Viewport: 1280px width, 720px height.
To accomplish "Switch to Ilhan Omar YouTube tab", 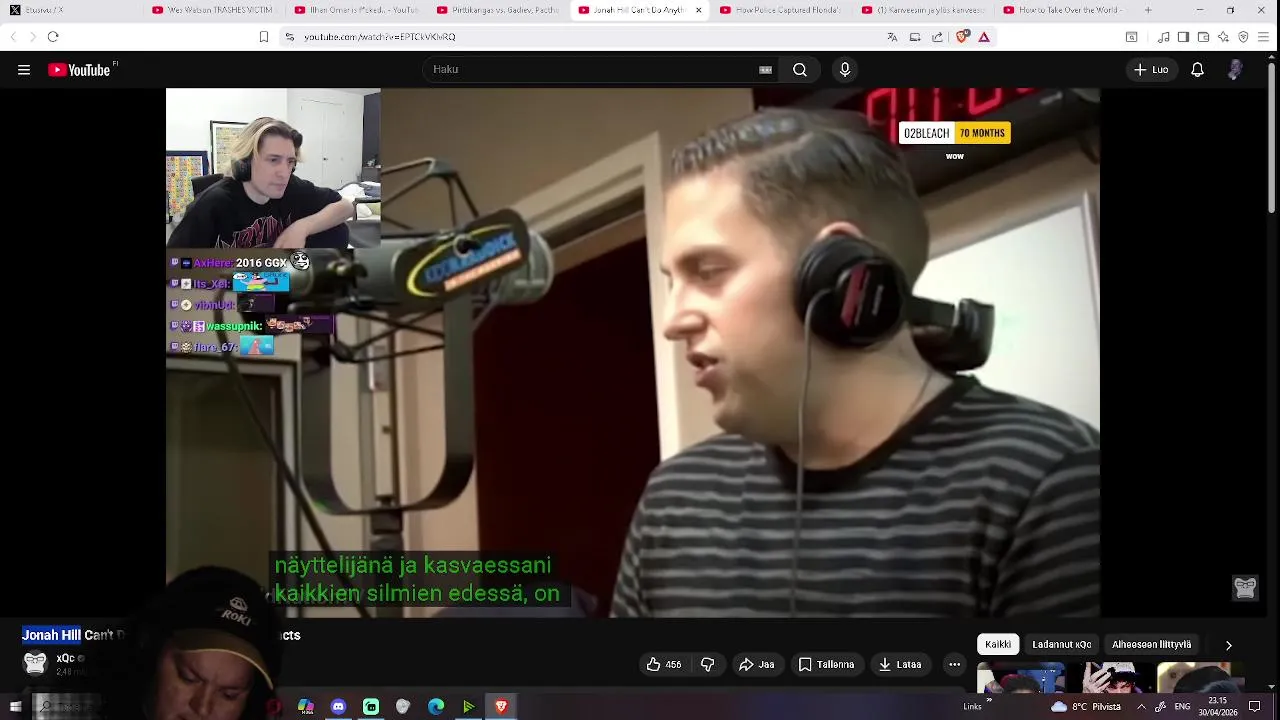I will (356, 10).
